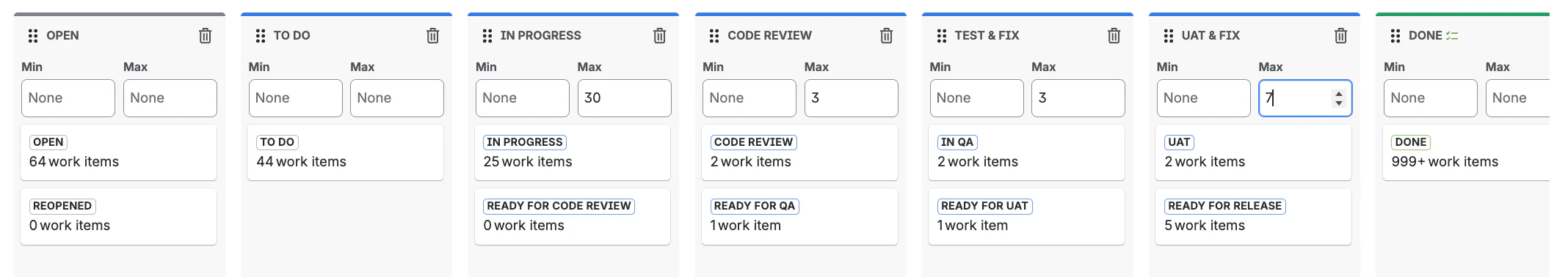The image size is (1568, 277).
Task: Click the DONE status card
Action: (x=1467, y=152)
